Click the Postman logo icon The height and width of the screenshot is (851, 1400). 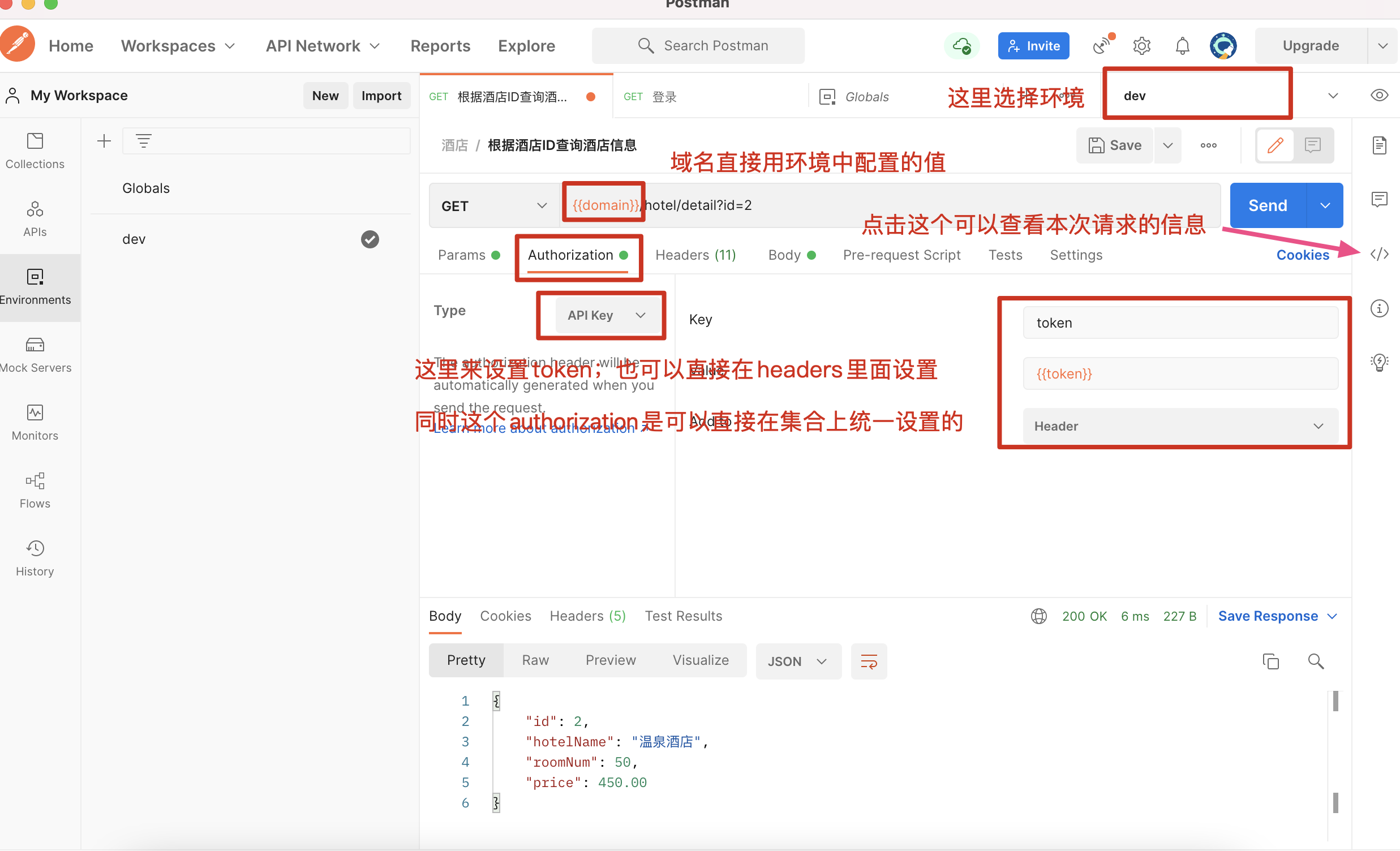coord(17,44)
